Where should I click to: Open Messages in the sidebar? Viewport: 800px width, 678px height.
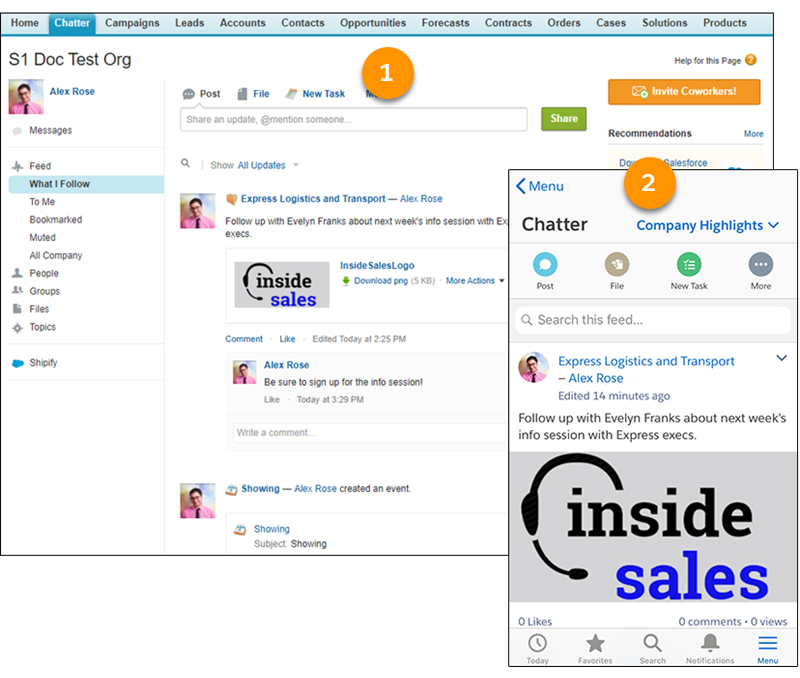point(51,131)
